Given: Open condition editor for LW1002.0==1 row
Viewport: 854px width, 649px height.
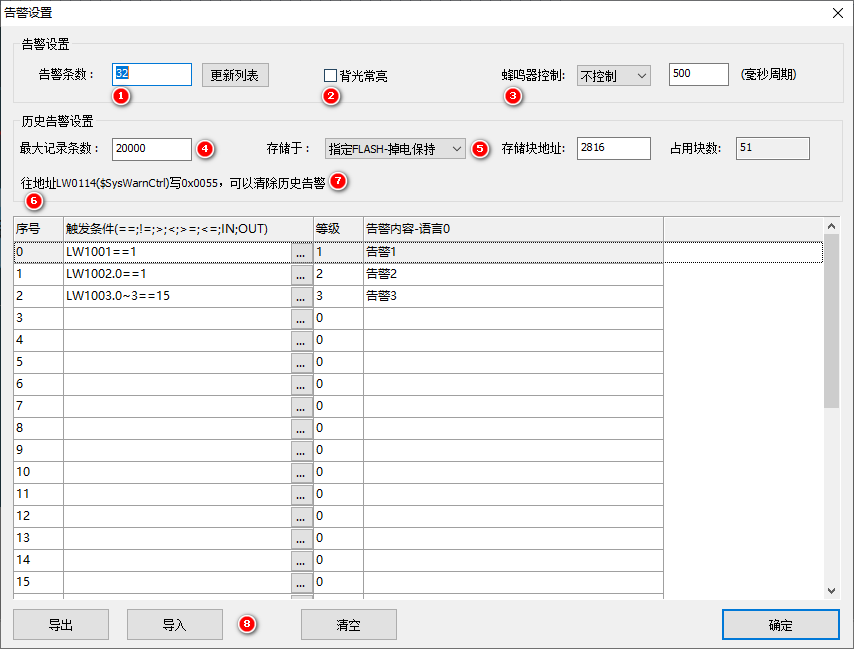Looking at the screenshot, I should tap(300, 274).
